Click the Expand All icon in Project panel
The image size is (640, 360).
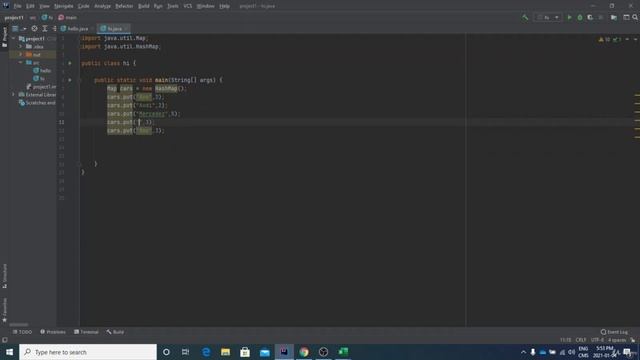coord(45,29)
